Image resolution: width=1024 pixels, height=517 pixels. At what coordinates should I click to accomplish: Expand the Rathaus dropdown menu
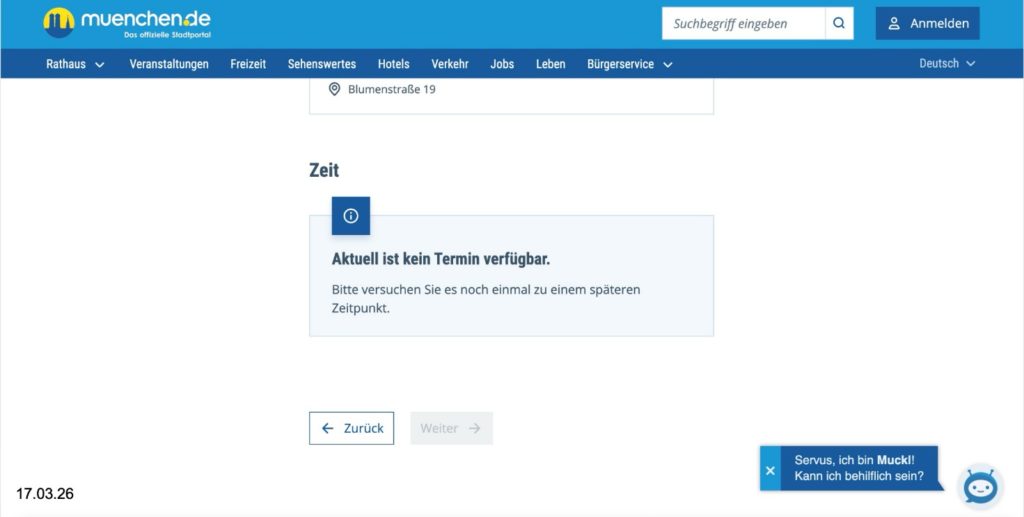click(75, 64)
